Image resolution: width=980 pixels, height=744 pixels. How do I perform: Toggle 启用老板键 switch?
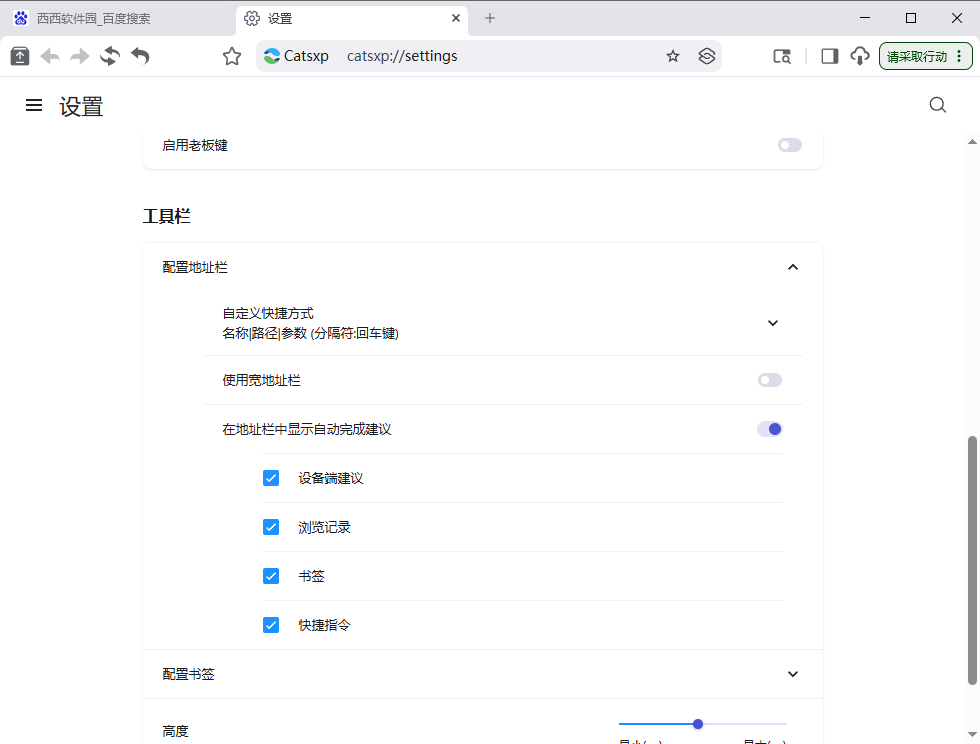tap(789, 145)
